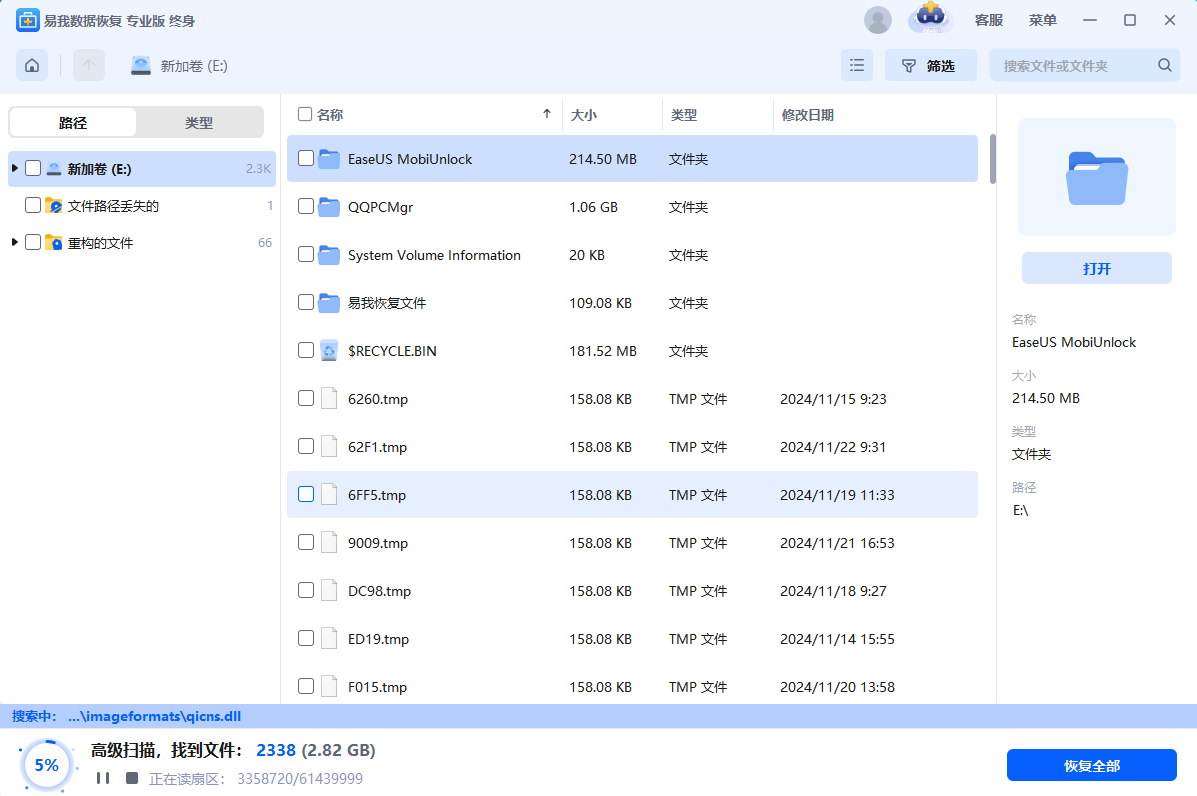Check the 6FF5.tmp checkbox
This screenshot has height=796, width=1197.
(305, 494)
